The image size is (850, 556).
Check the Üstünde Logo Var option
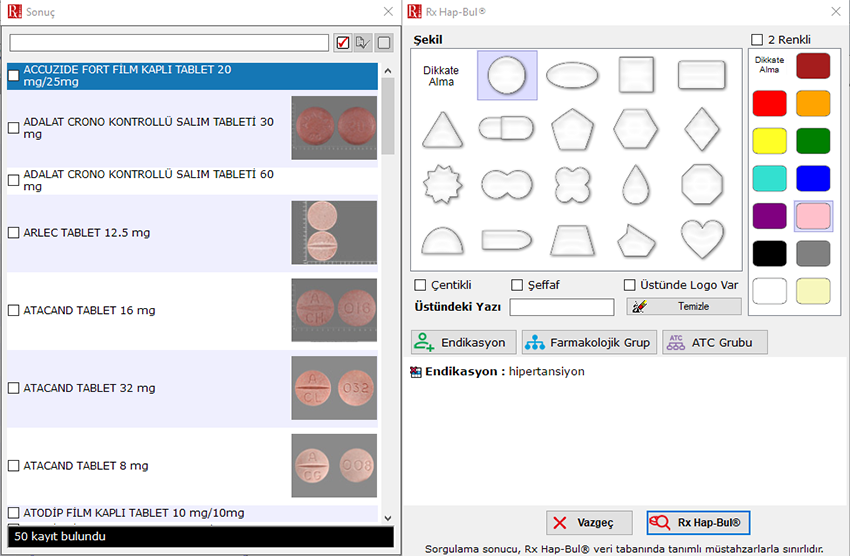(x=631, y=285)
